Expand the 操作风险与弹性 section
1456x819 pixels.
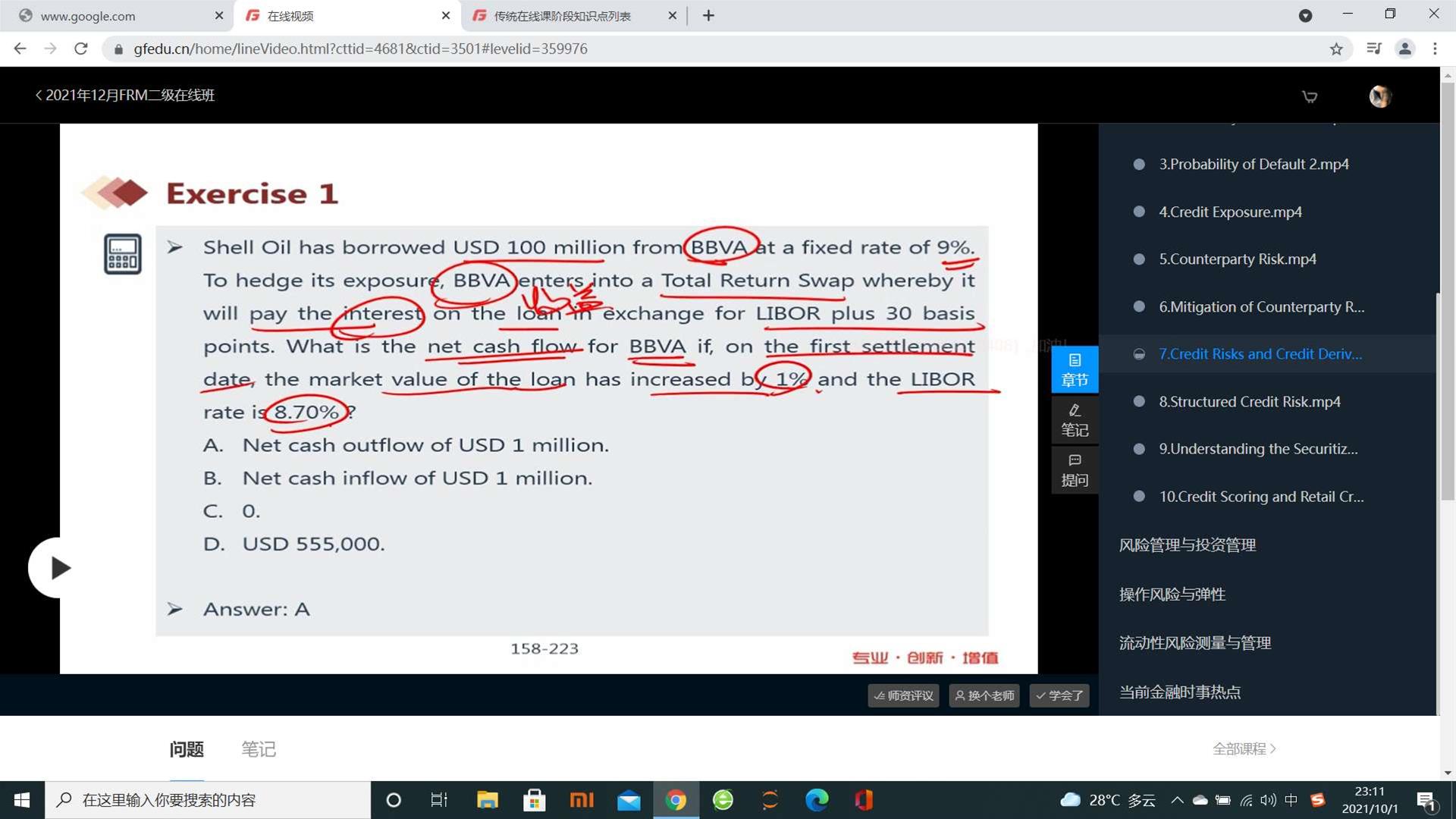[1172, 595]
